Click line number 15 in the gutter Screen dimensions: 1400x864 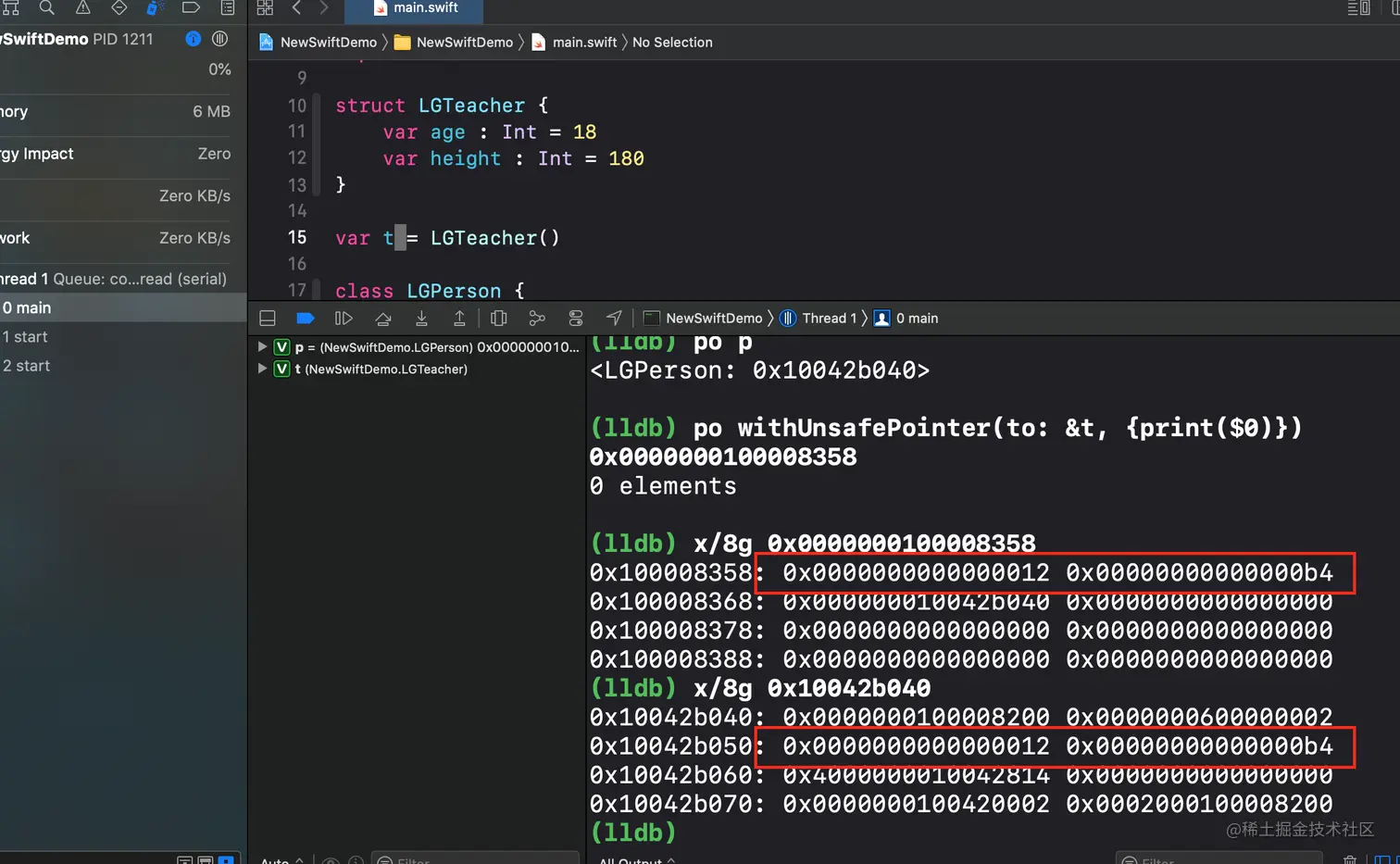296,238
